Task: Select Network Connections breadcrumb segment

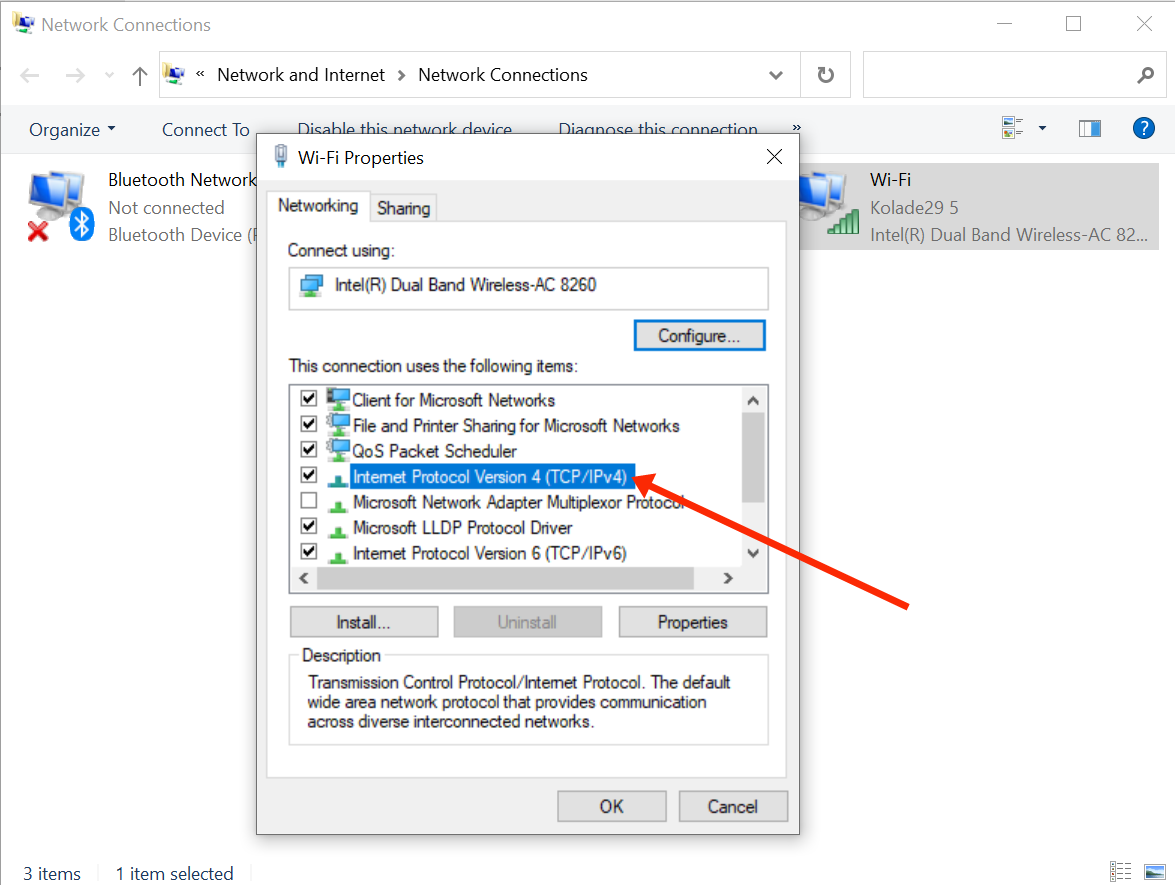Action: coord(503,75)
